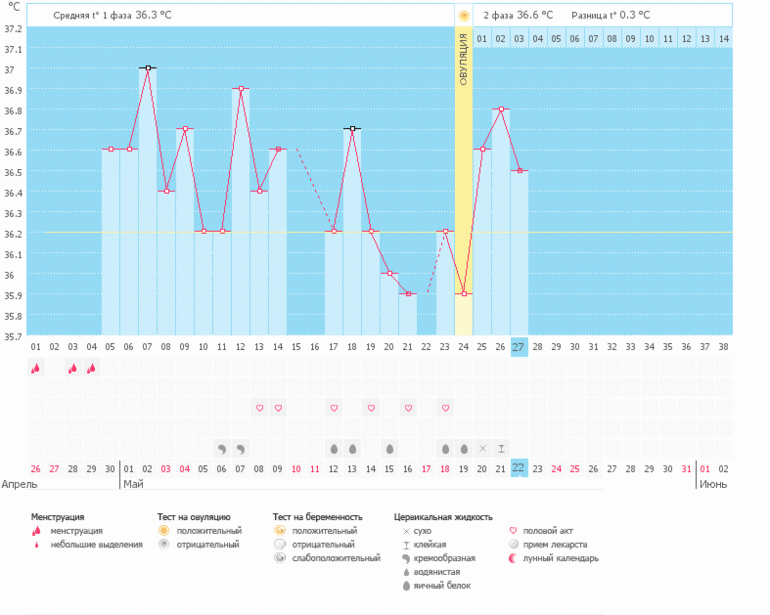Click the 'прием лекарств' legend icon
Screen dimensions: 770x615
pos(516,544)
